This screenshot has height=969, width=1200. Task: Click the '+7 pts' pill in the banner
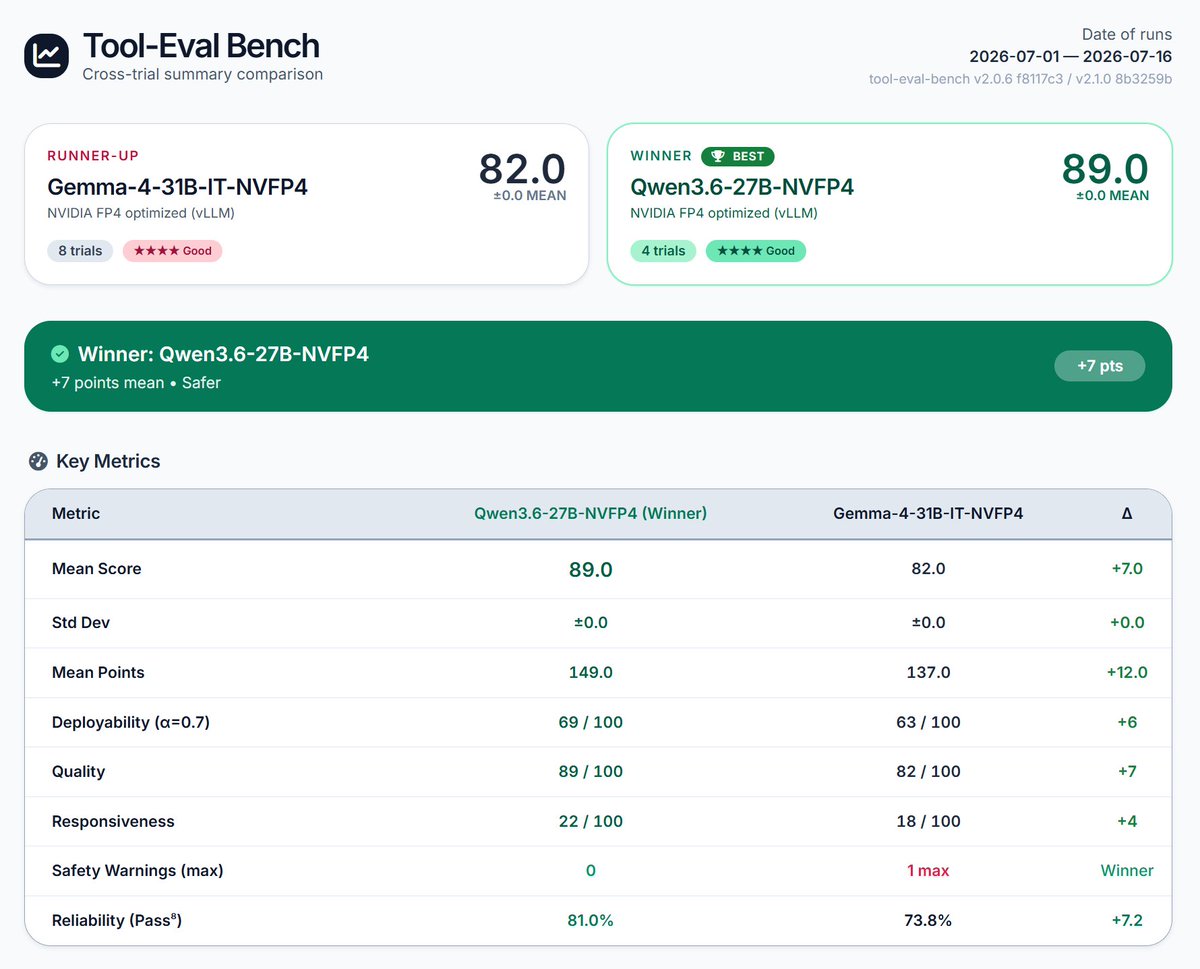pyautogui.click(x=1099, y=366)
